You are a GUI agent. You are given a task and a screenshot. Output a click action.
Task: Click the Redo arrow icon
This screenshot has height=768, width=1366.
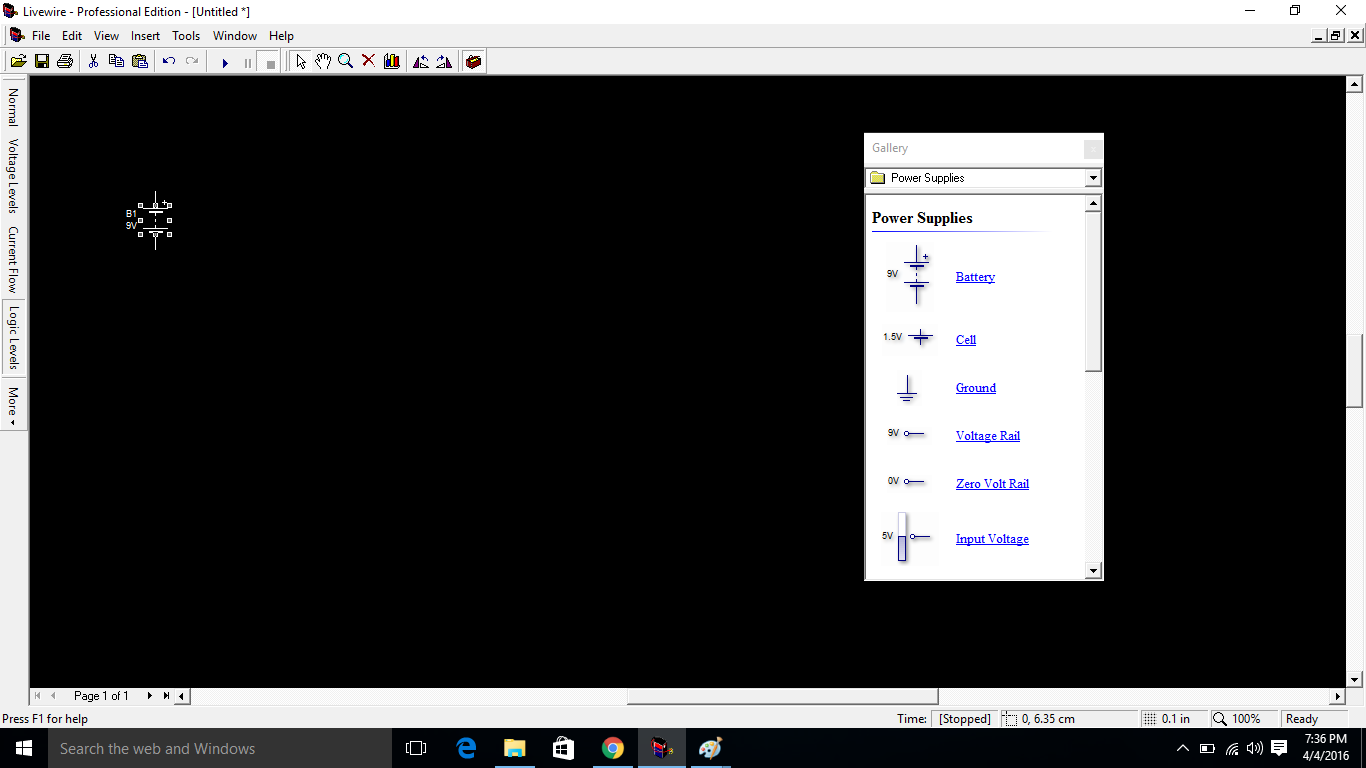192,62
